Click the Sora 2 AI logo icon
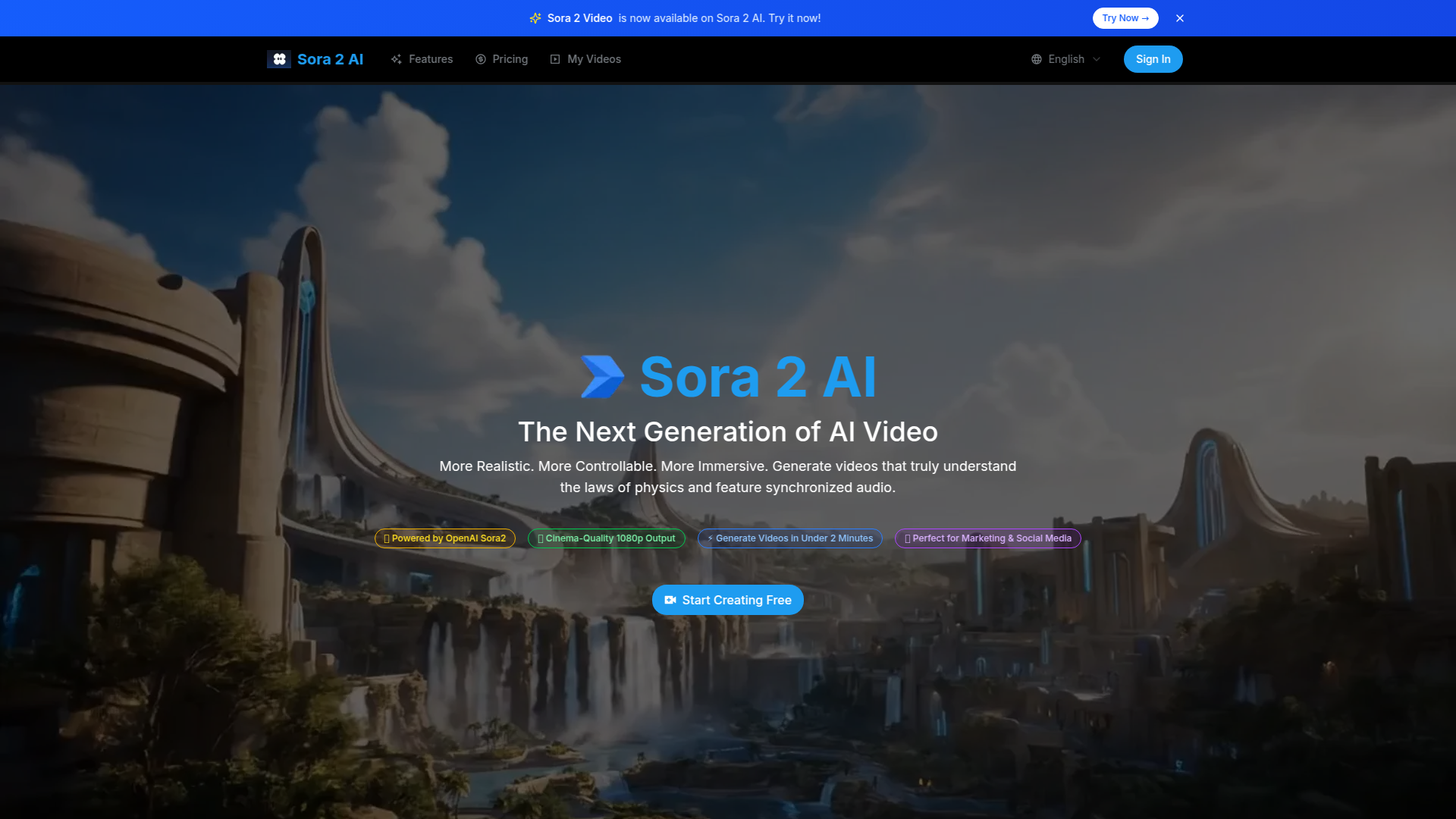 [x=279, y=58]
